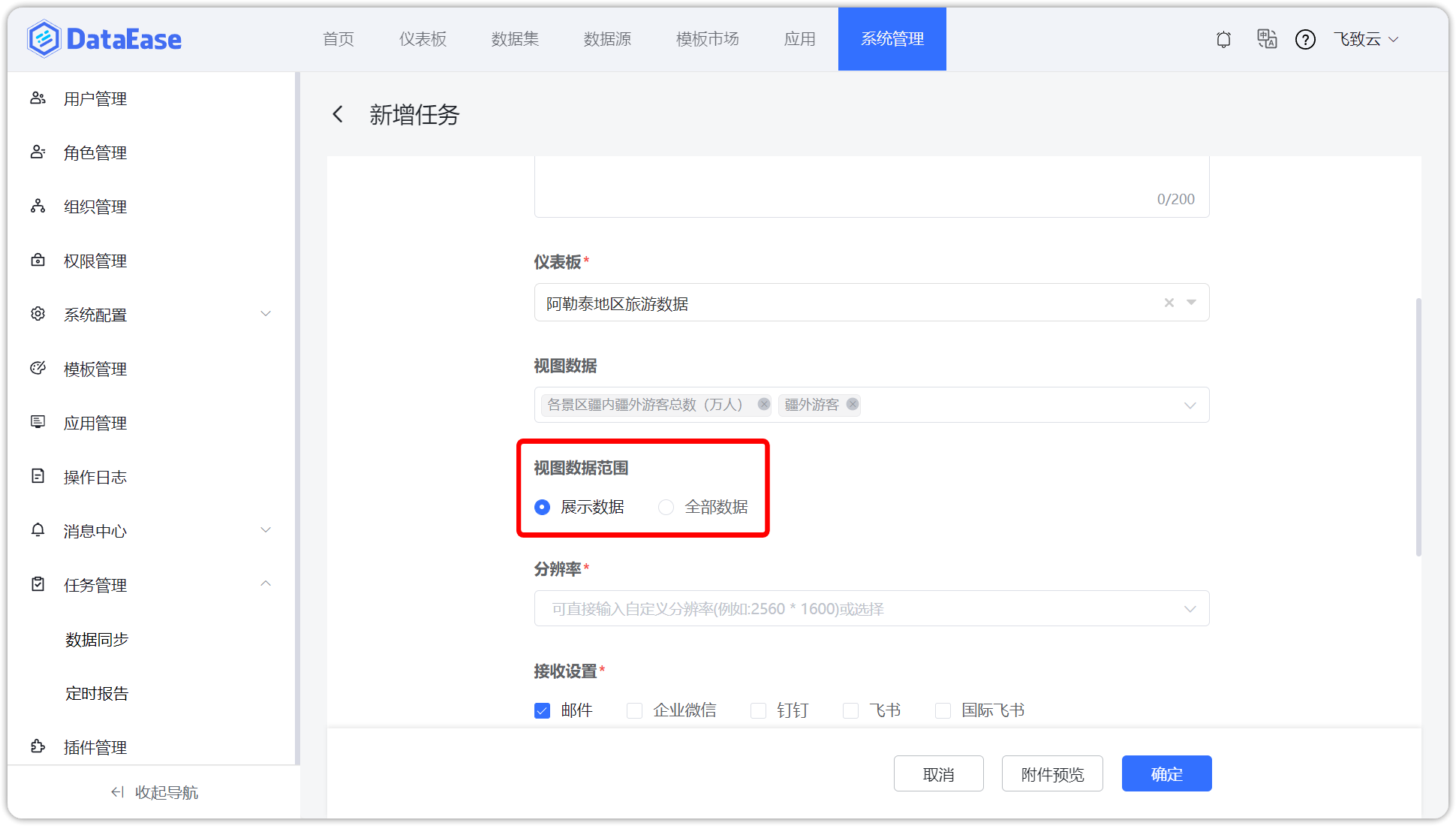The width and height of the screenshot is (1456, 826).
Task: Enable the 钉钉 checkbox
Action: [x=758, y=710]
